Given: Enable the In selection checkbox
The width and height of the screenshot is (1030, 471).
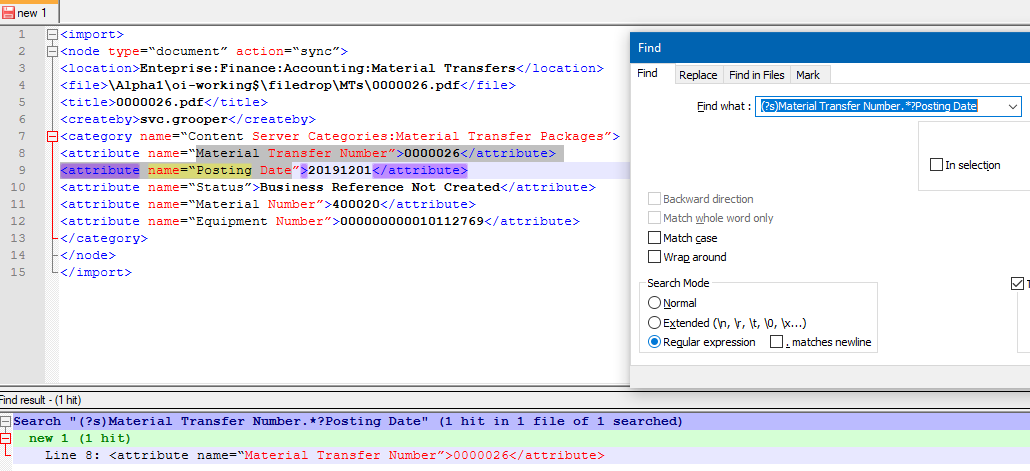Looking at the screenshot, I should 936,165.
